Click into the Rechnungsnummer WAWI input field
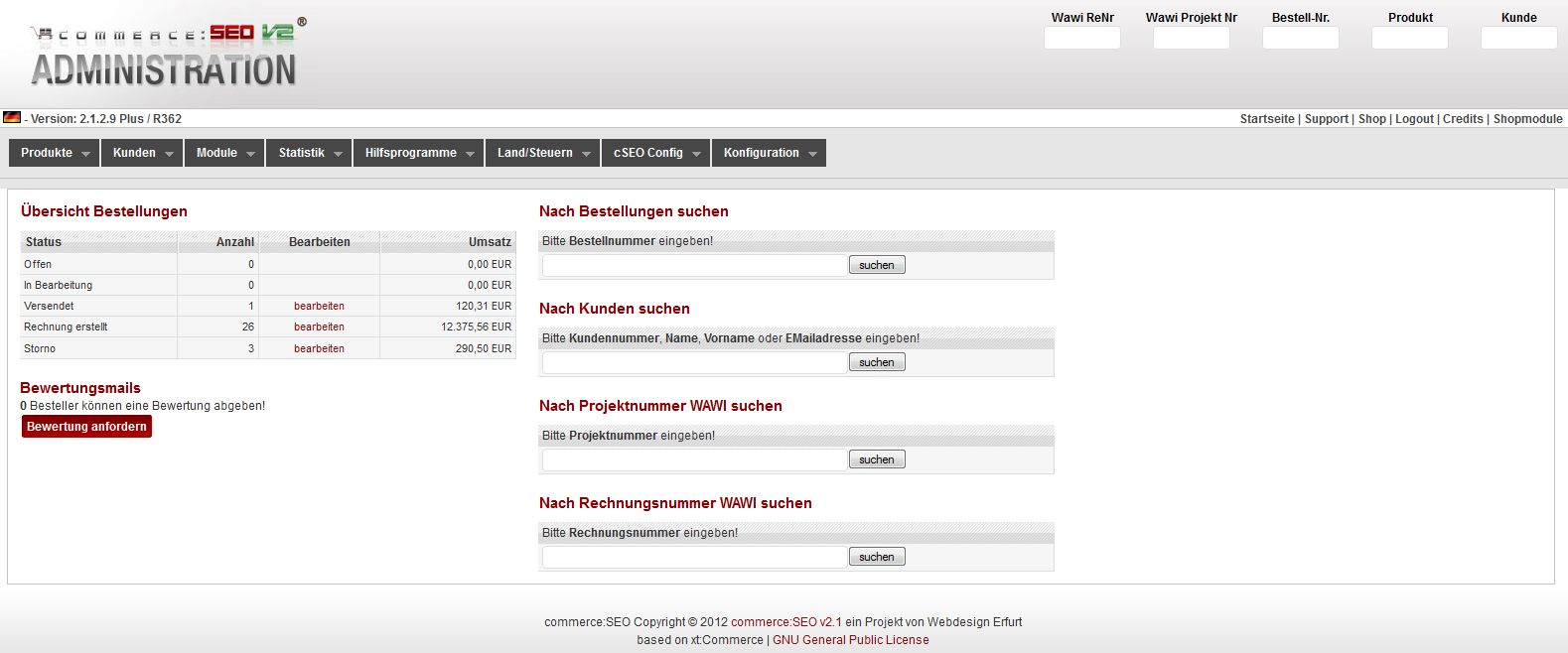 (x=694, y=557)
